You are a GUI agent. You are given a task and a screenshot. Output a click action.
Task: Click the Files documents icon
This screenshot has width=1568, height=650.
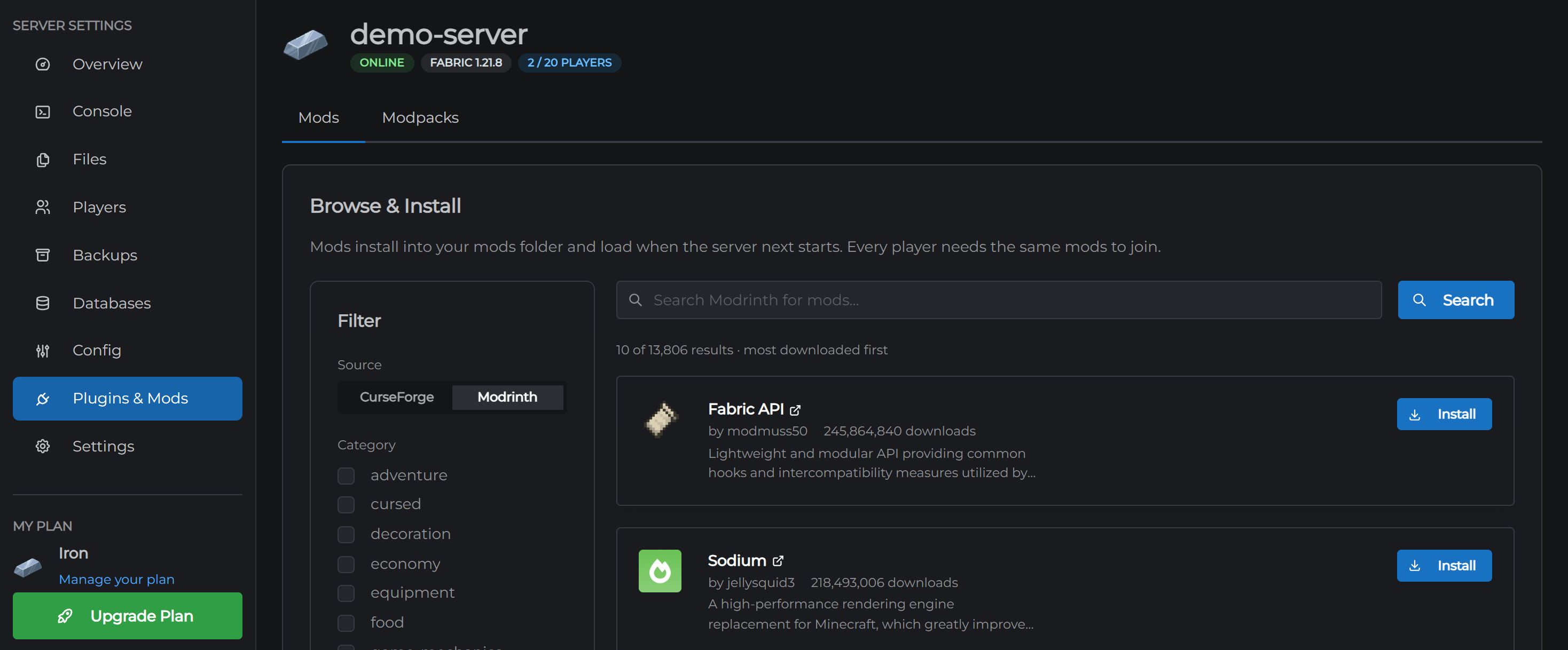tap(43, 160)
